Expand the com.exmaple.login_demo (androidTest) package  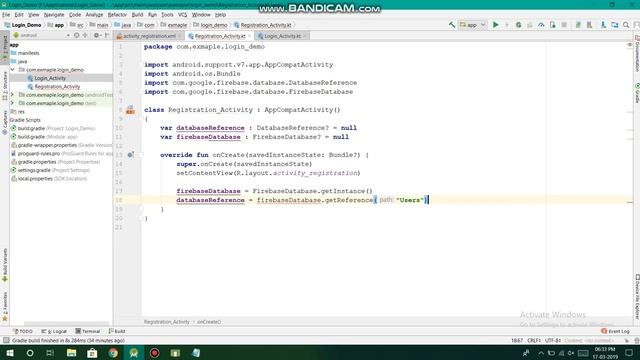[x=12, y=95]
